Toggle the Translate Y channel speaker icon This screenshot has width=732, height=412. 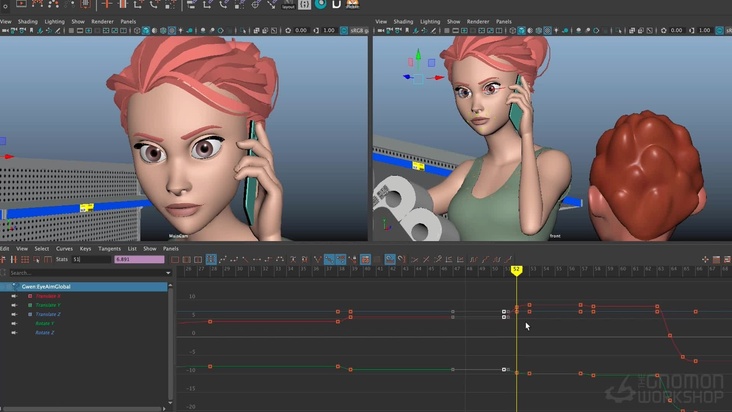click(14, 305)
